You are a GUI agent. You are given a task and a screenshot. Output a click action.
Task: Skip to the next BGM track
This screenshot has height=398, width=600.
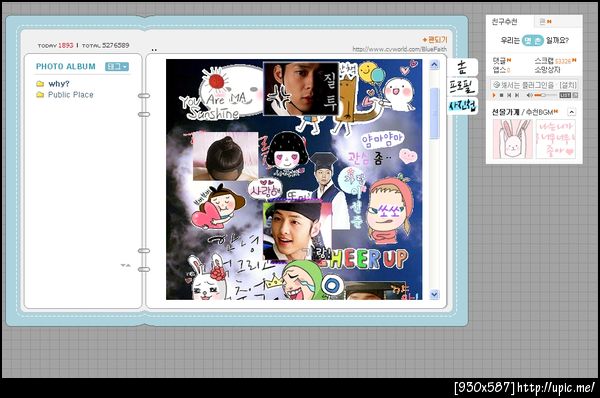tap(517, 95)
